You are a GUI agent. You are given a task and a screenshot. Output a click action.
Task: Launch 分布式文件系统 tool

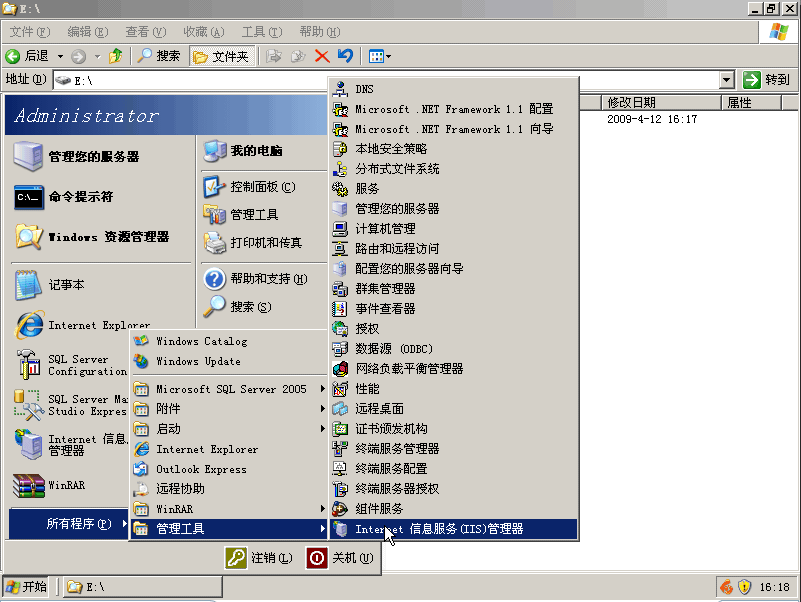pyautogui.click(x=454, y=169)
